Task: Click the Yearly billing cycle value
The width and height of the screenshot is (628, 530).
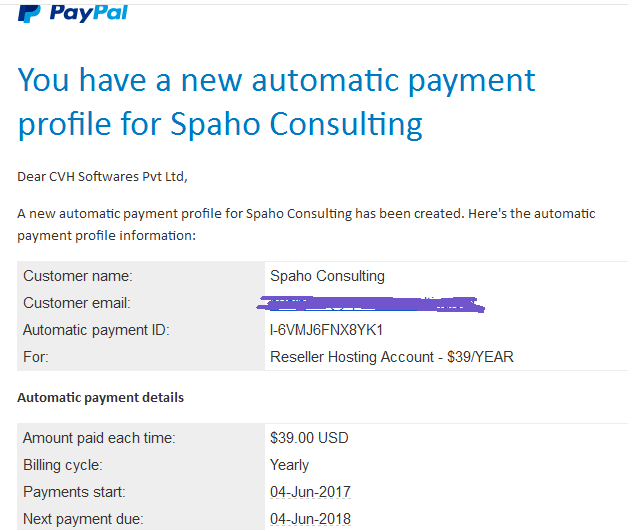Action: click(x=289, y=465)
